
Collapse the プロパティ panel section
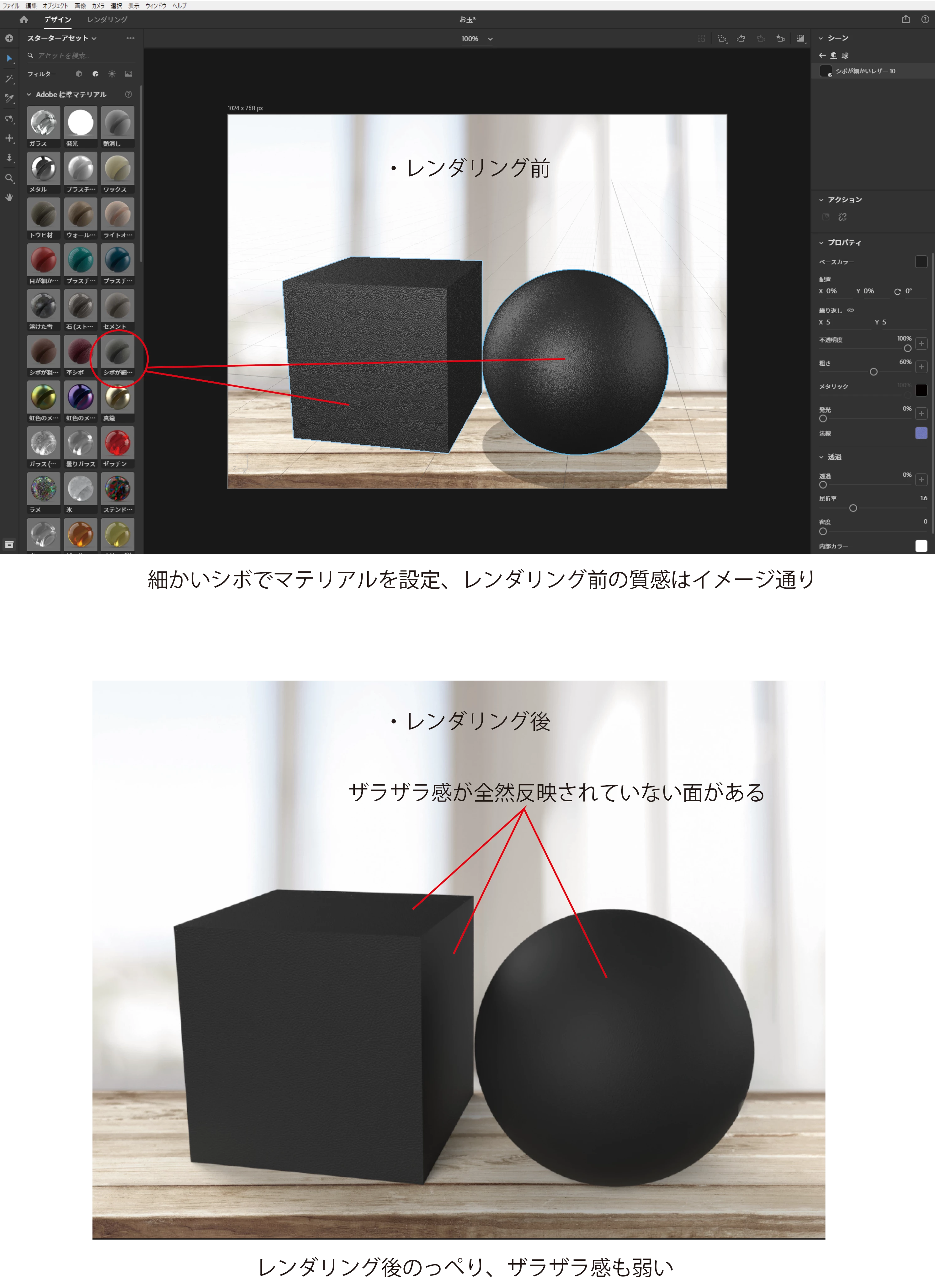[x=821, y=242]
